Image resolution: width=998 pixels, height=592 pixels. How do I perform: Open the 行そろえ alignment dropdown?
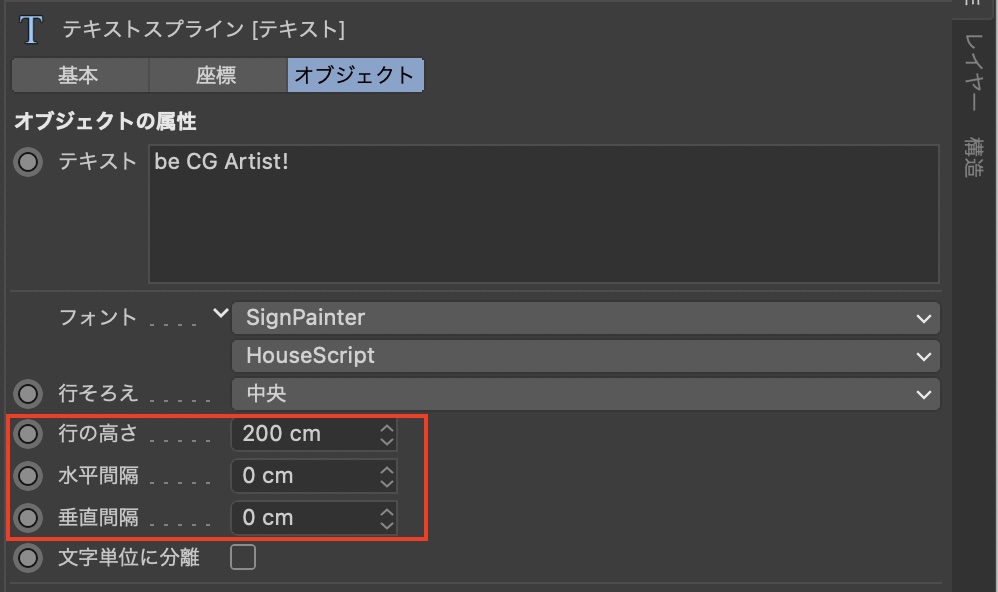pos(585,394)
